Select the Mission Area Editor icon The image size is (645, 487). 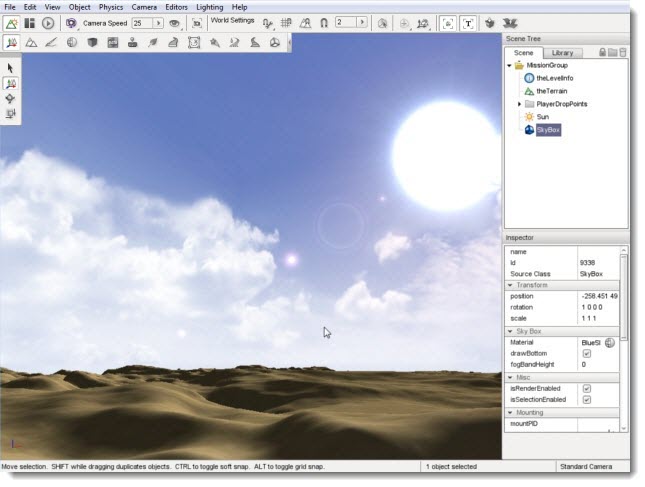click(x=194, y=42)
